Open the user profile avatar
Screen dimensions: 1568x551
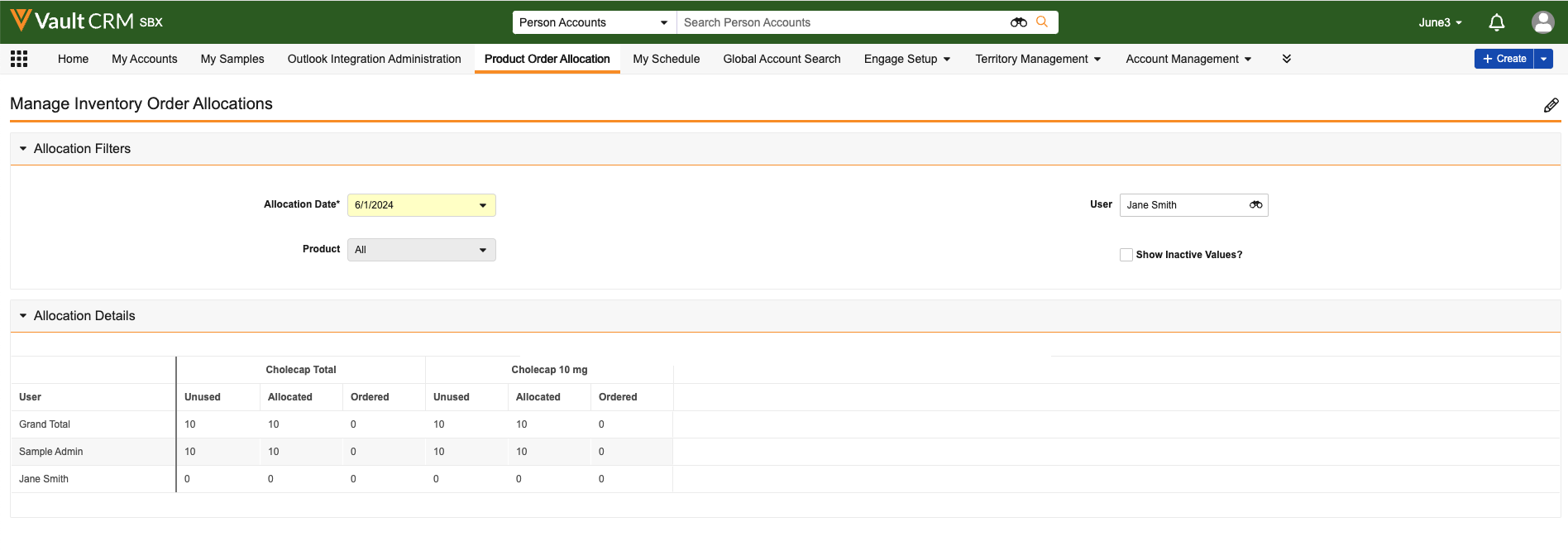[x=1542, y=22]
